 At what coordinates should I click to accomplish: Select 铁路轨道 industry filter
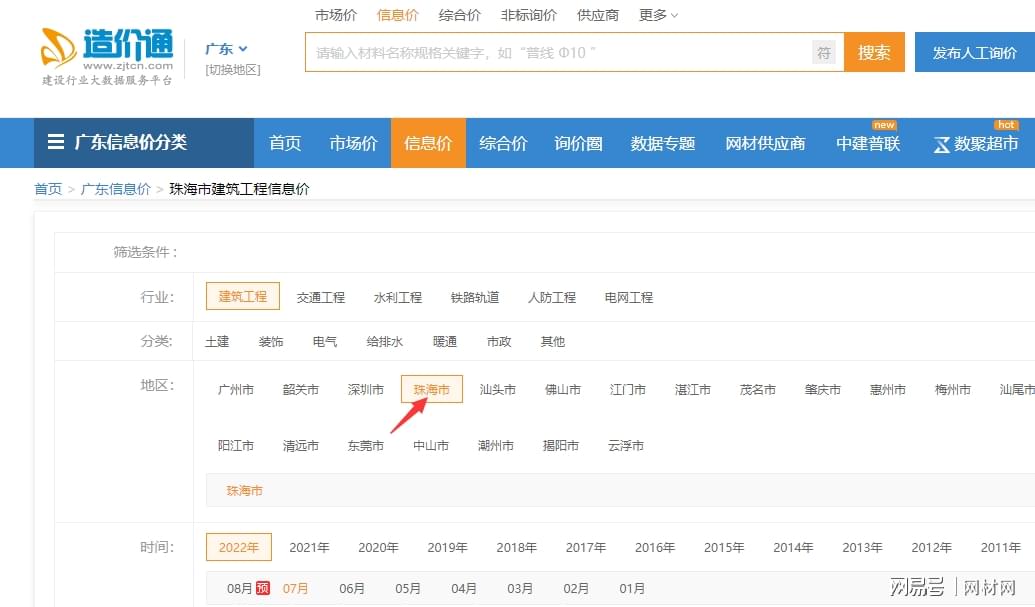475,298
